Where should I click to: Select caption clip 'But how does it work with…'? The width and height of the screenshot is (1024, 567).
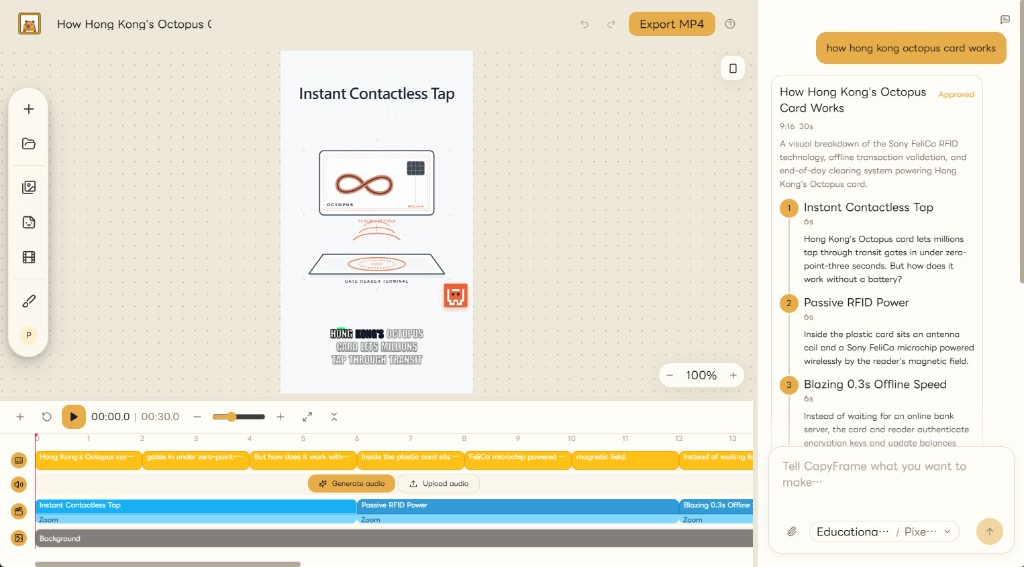303,460
